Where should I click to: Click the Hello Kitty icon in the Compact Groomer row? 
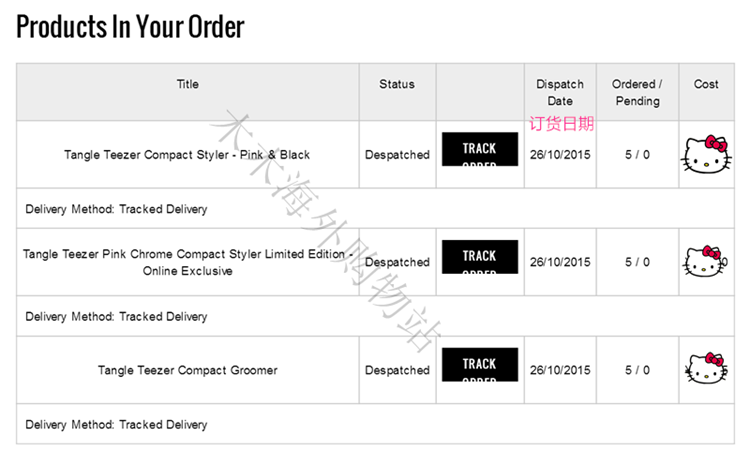[706, 369]
